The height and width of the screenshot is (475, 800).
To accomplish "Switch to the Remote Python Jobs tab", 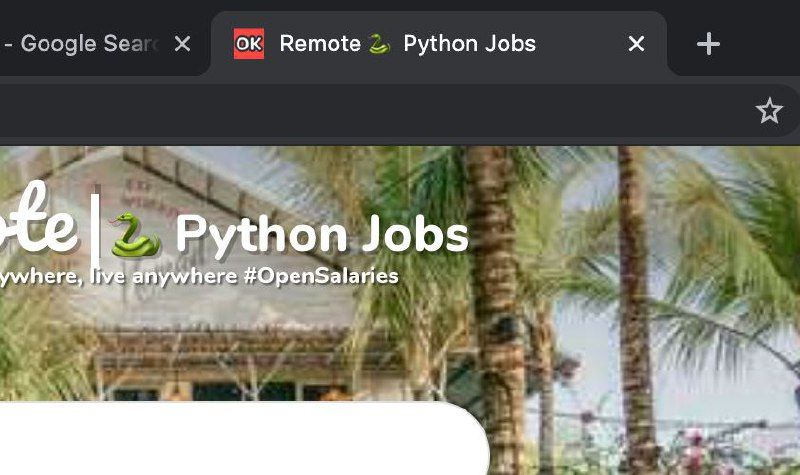I will coord(439,44).
